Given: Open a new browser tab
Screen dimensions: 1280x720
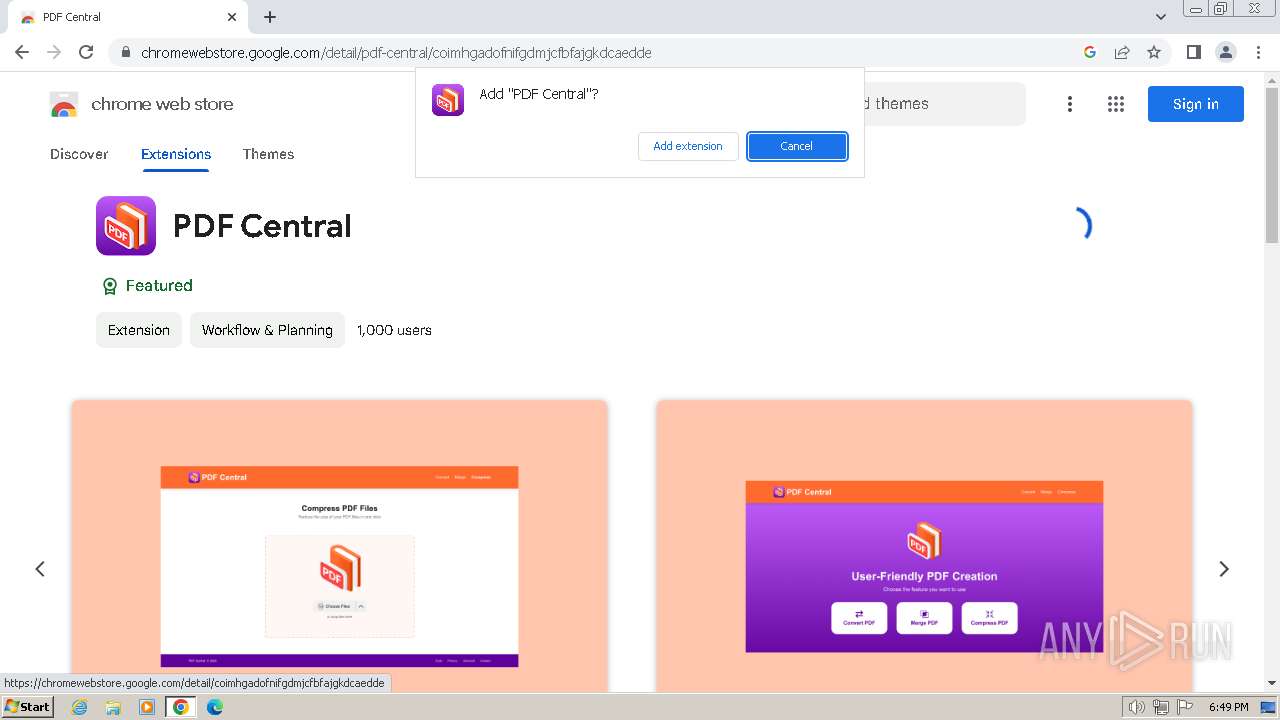Looking at the screenshot, I should pos(270,17).
